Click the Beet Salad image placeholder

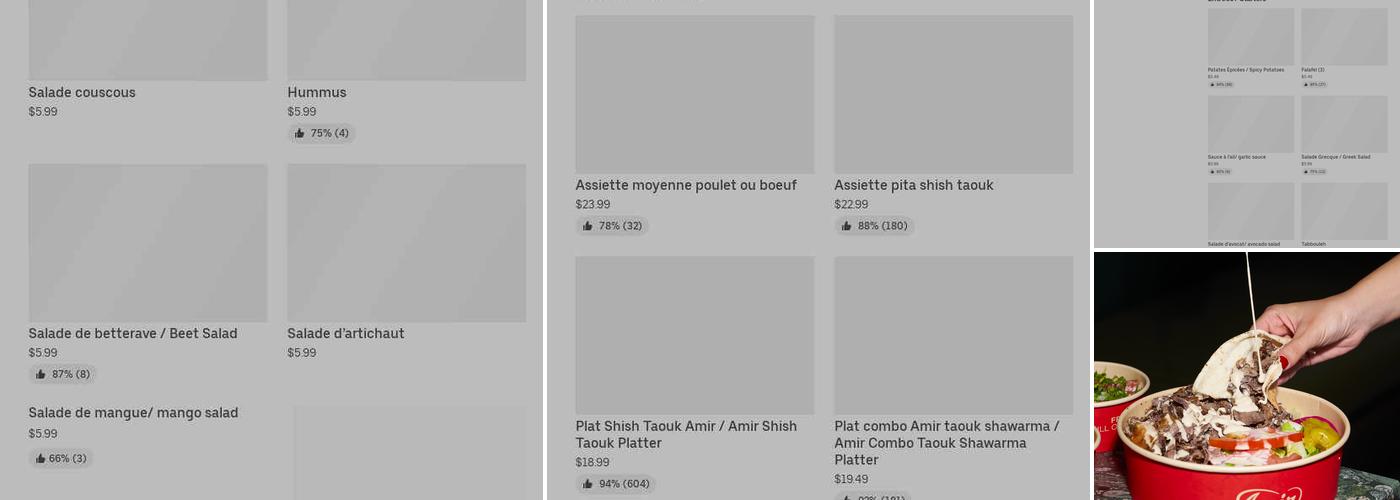(x=148, y=243)
